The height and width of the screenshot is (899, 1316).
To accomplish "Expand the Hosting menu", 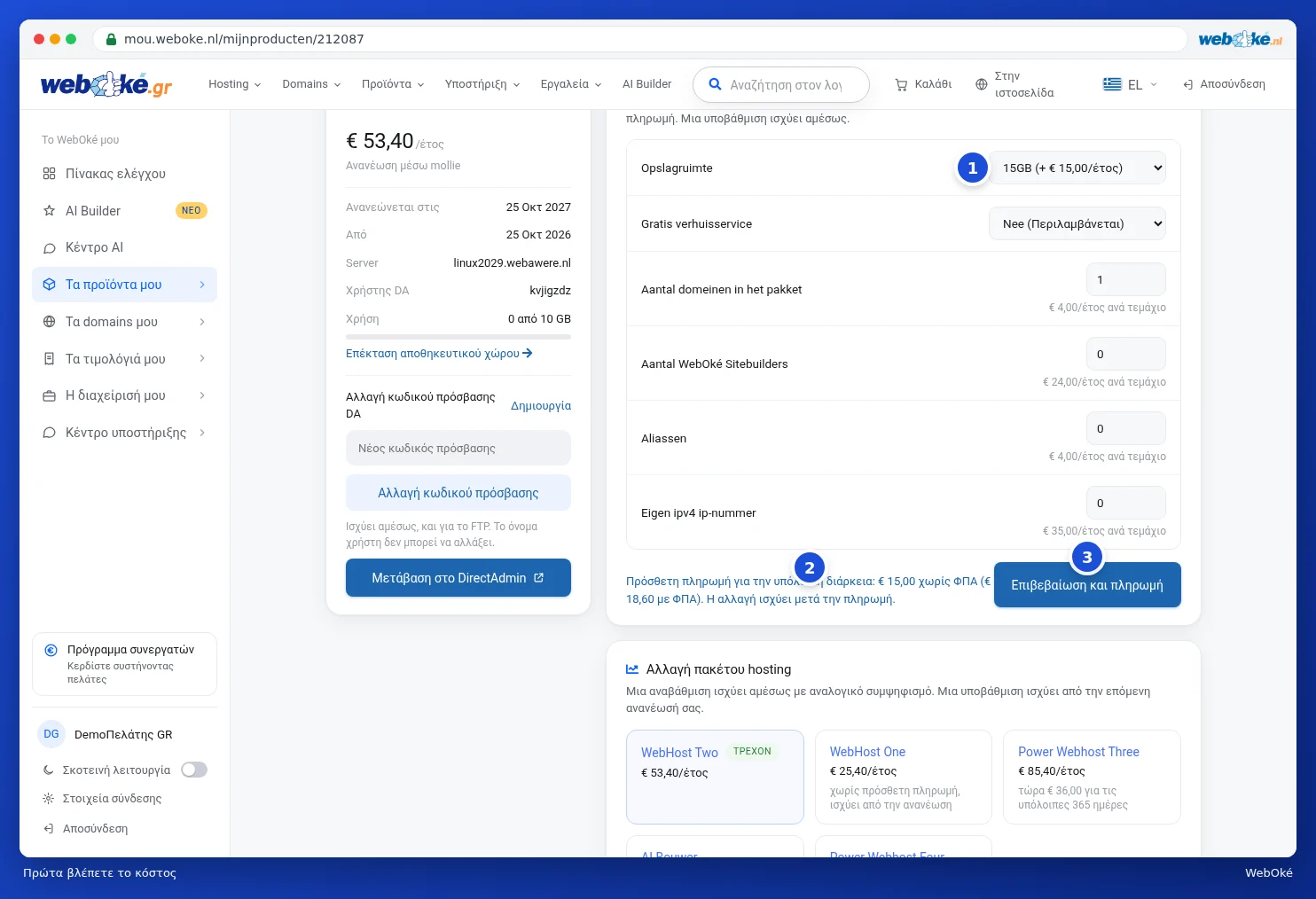I will pos(234,84).
